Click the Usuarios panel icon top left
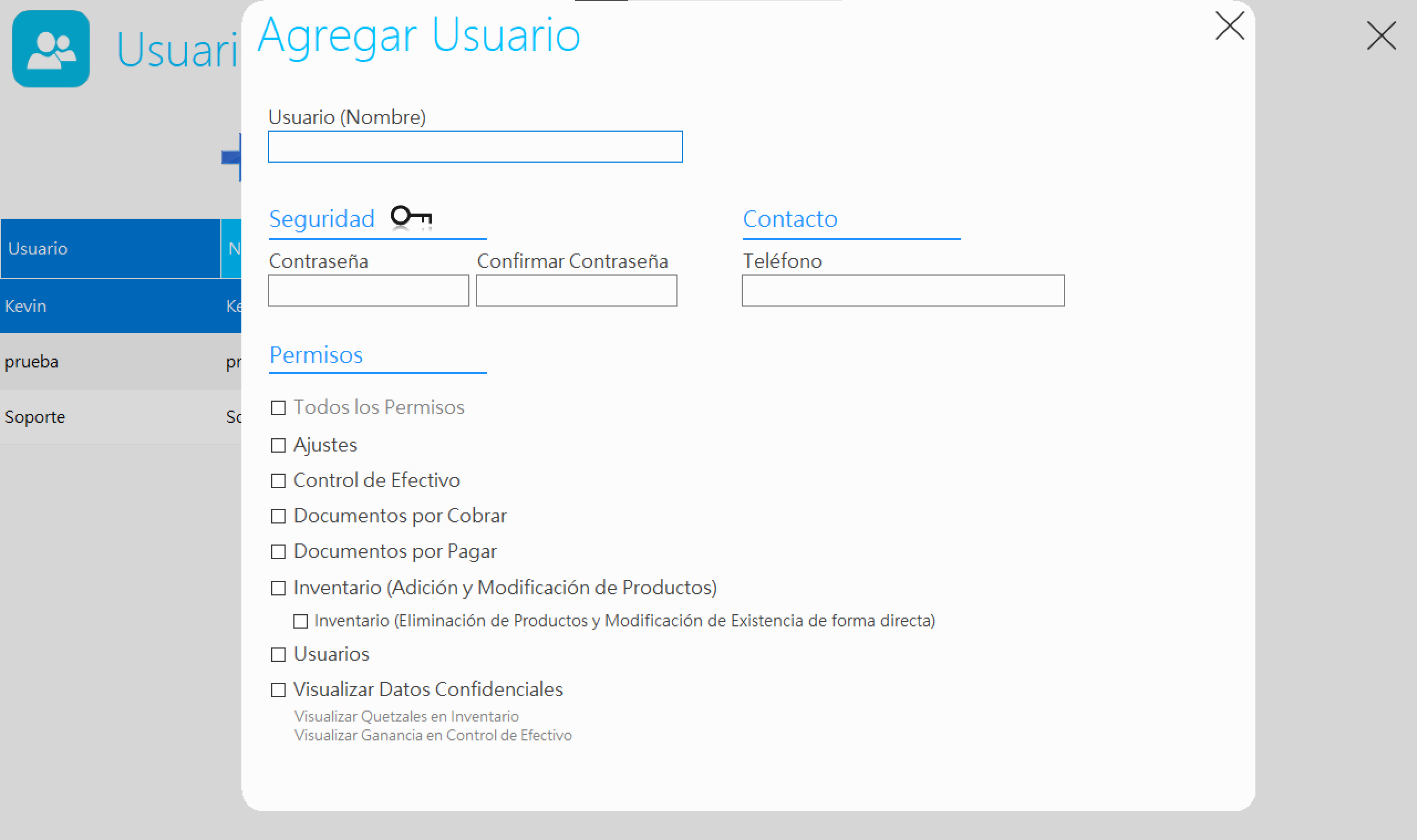 click(x=51, y=48)
